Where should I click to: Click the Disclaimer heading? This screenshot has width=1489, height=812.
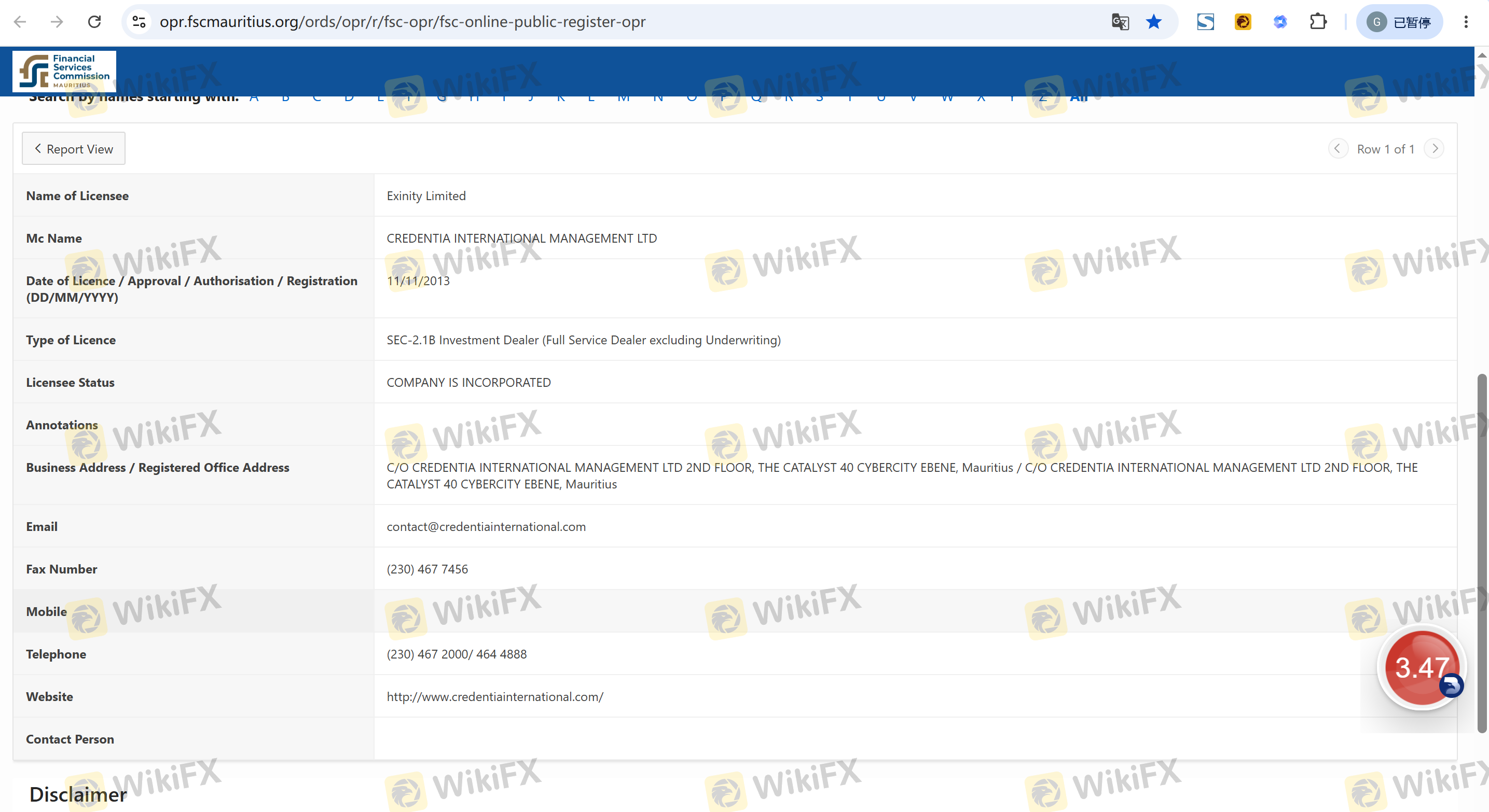[x=78, y=795]
